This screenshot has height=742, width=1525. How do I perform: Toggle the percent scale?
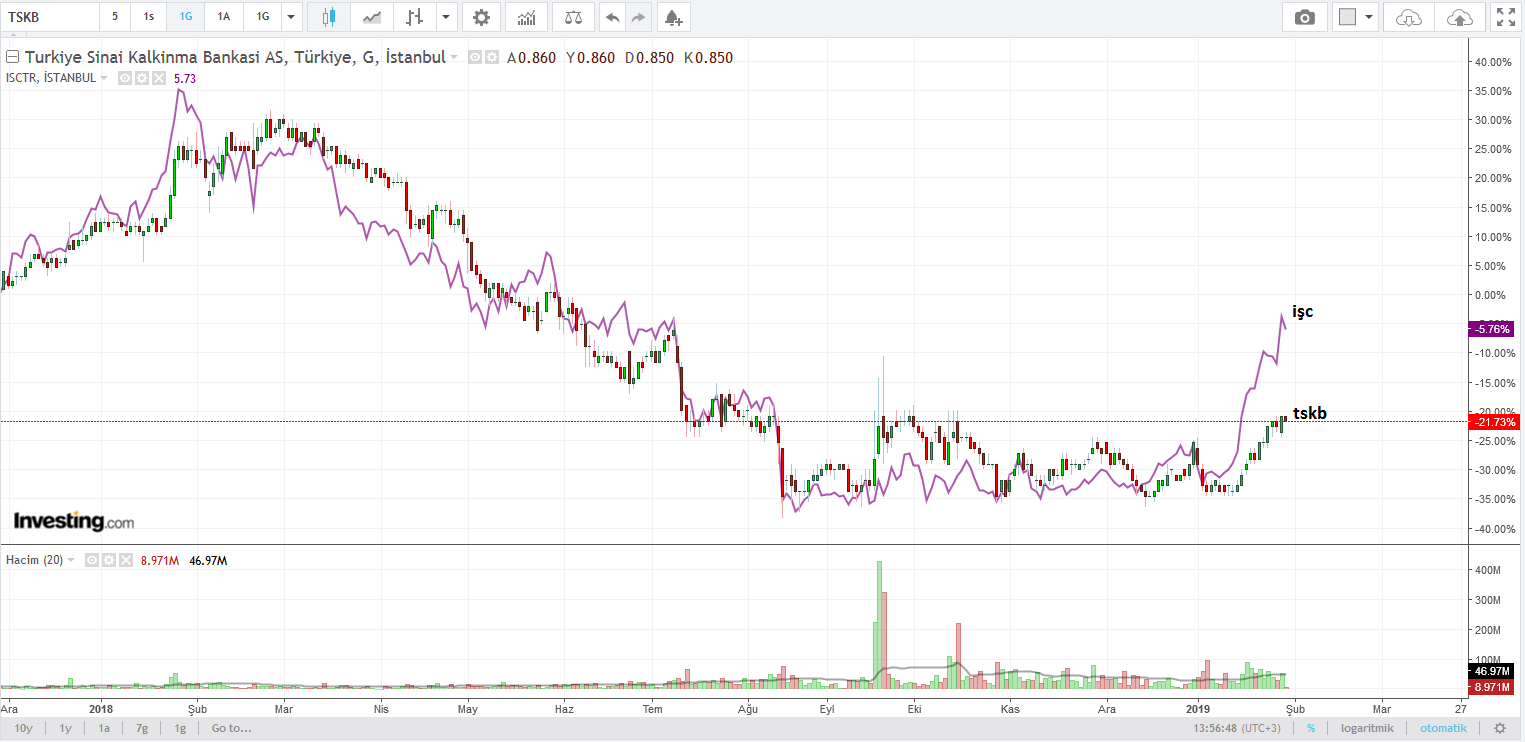(x=1310, y=728)
